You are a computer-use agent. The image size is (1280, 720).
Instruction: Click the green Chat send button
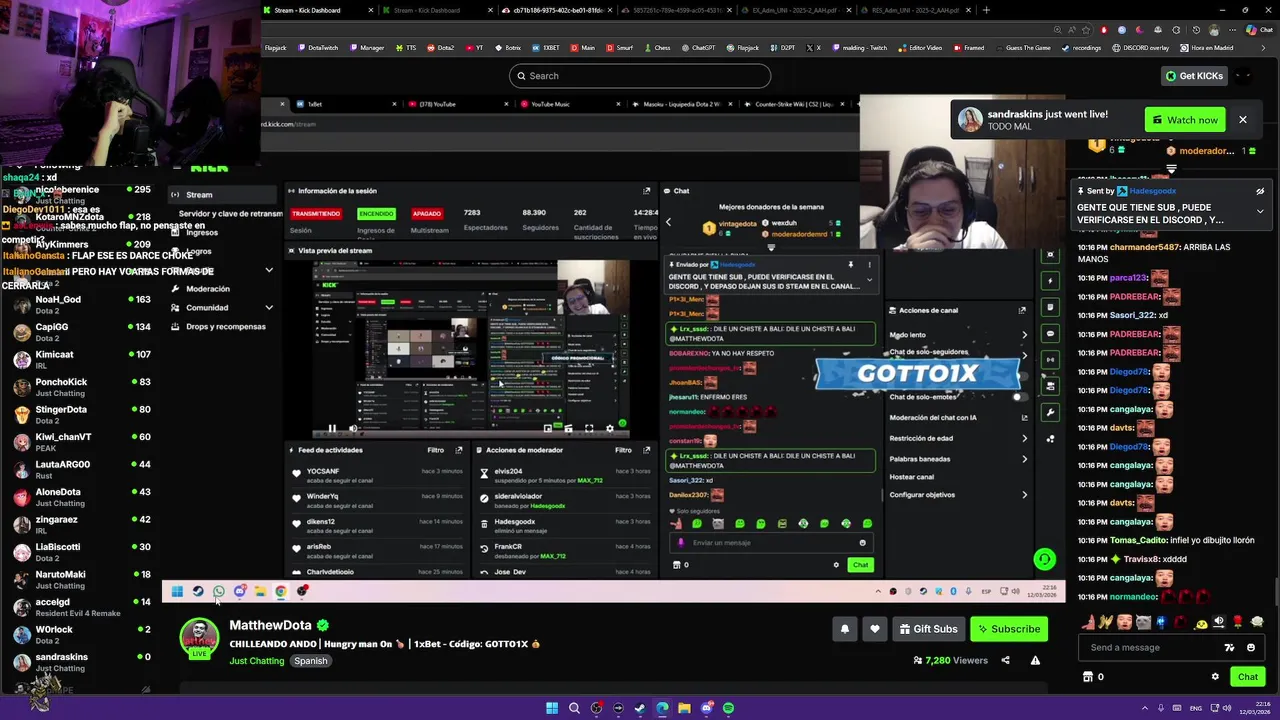tap(1247, 677)
